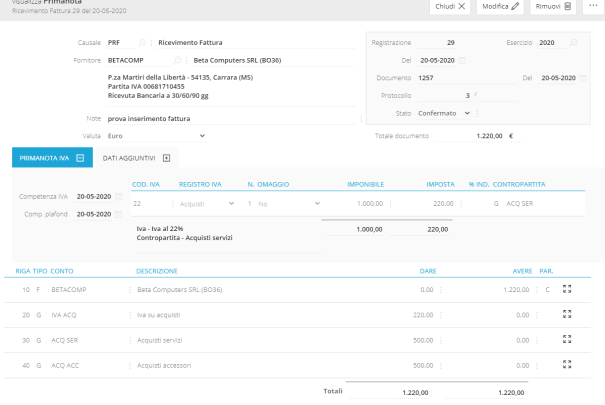
Task: Click the REGISTRO IVA column header
Action: (200, 184)
